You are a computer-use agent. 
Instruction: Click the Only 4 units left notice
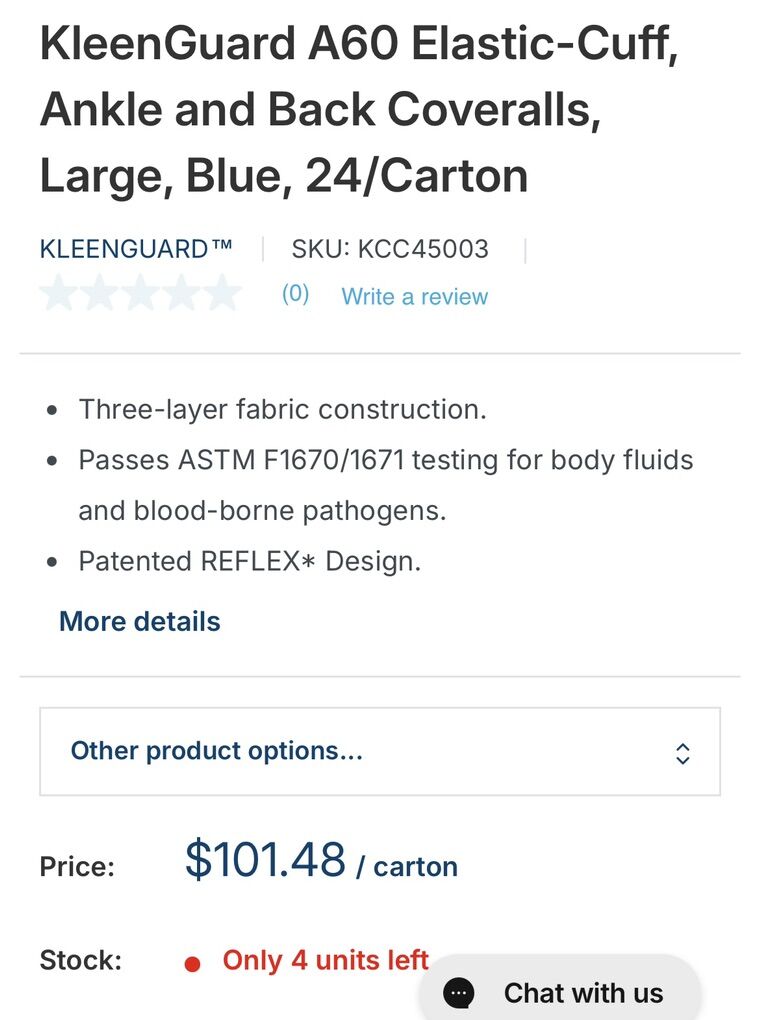pos(325,960)
